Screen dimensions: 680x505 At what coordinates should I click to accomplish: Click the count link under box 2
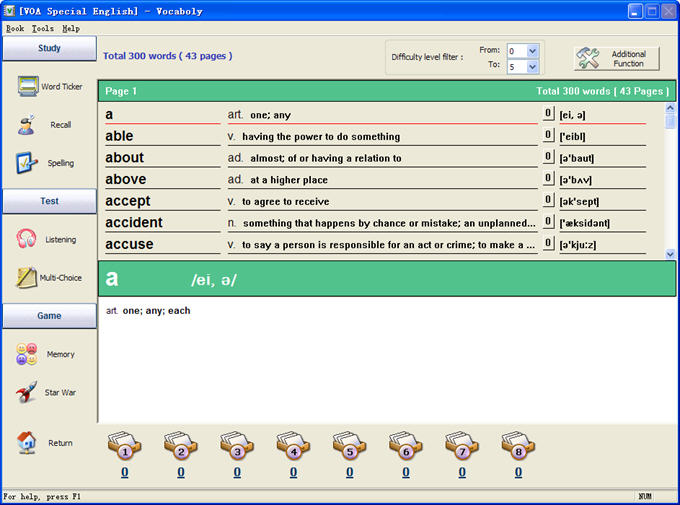coord(181,472)
